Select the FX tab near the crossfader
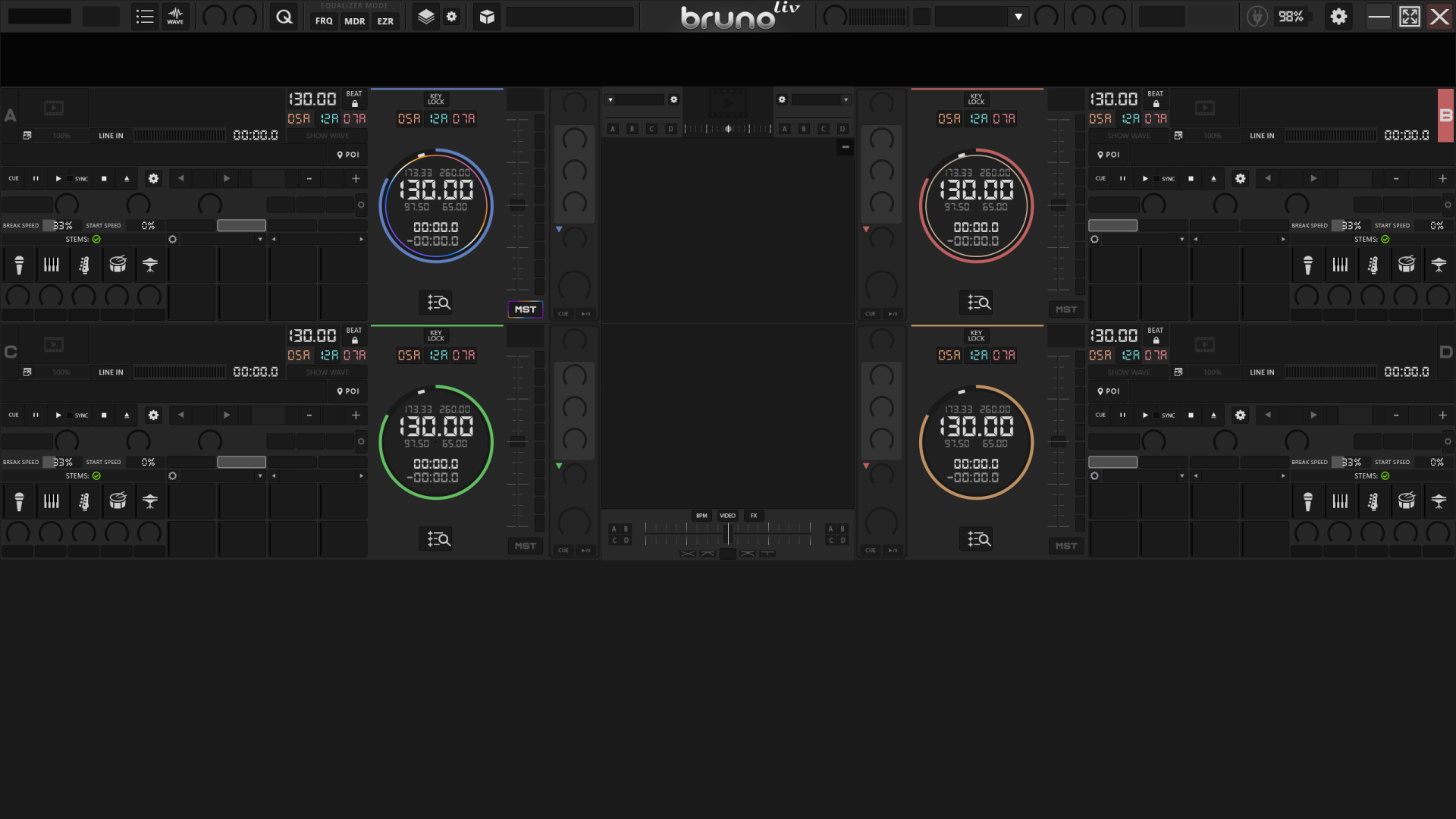 click(753, 515)
